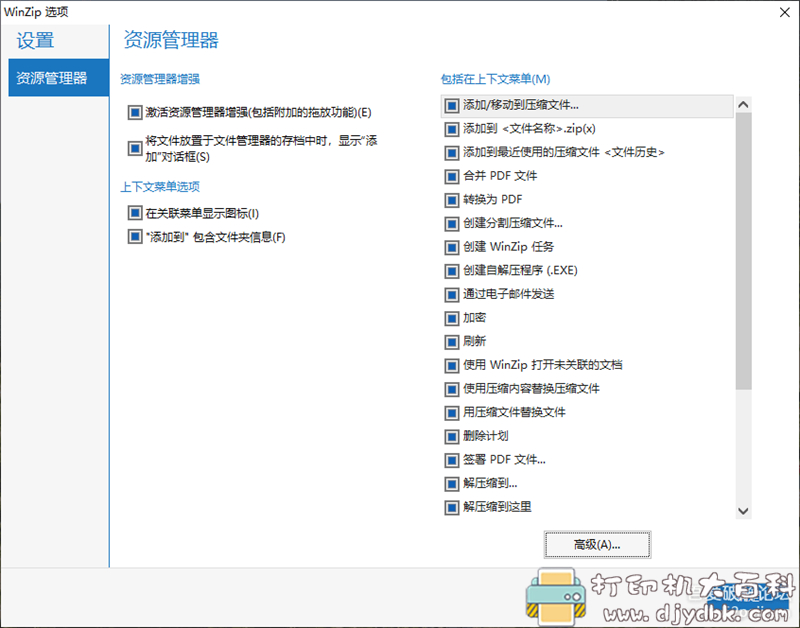The image size is (800, 628).
Task: Select 资源管理器 settings tab
Action: [59, 78]
